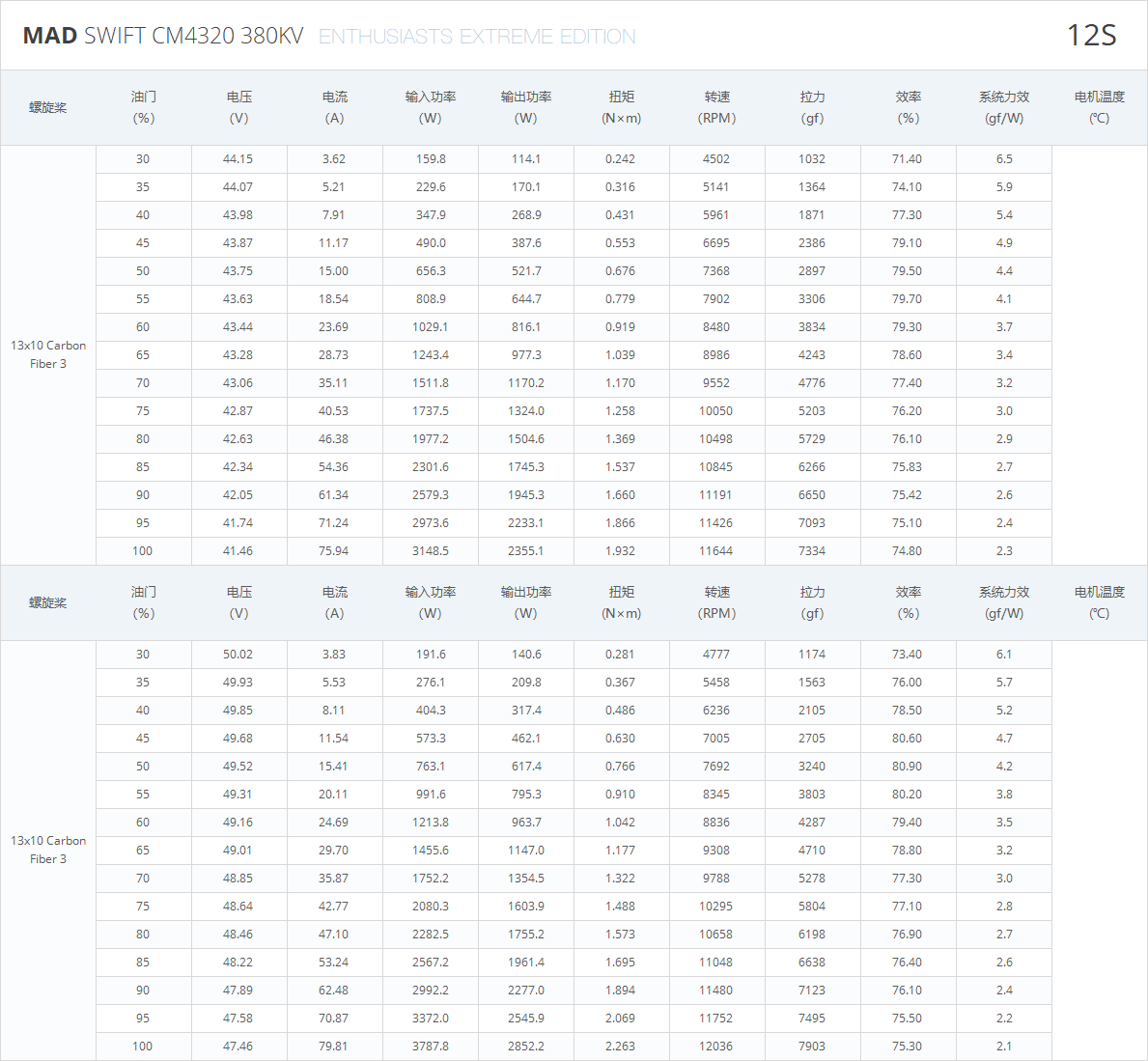Select system efficiency cell 6.5
The width and height of the screenshot is (1148, 1061).
pos(1004,159)
